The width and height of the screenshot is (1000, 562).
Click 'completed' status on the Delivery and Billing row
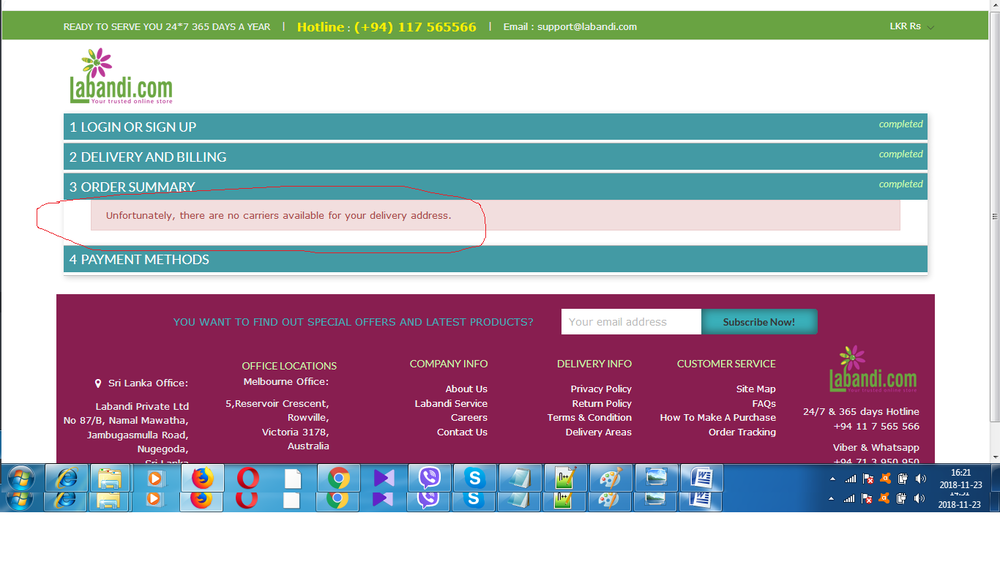pos(901,154)
